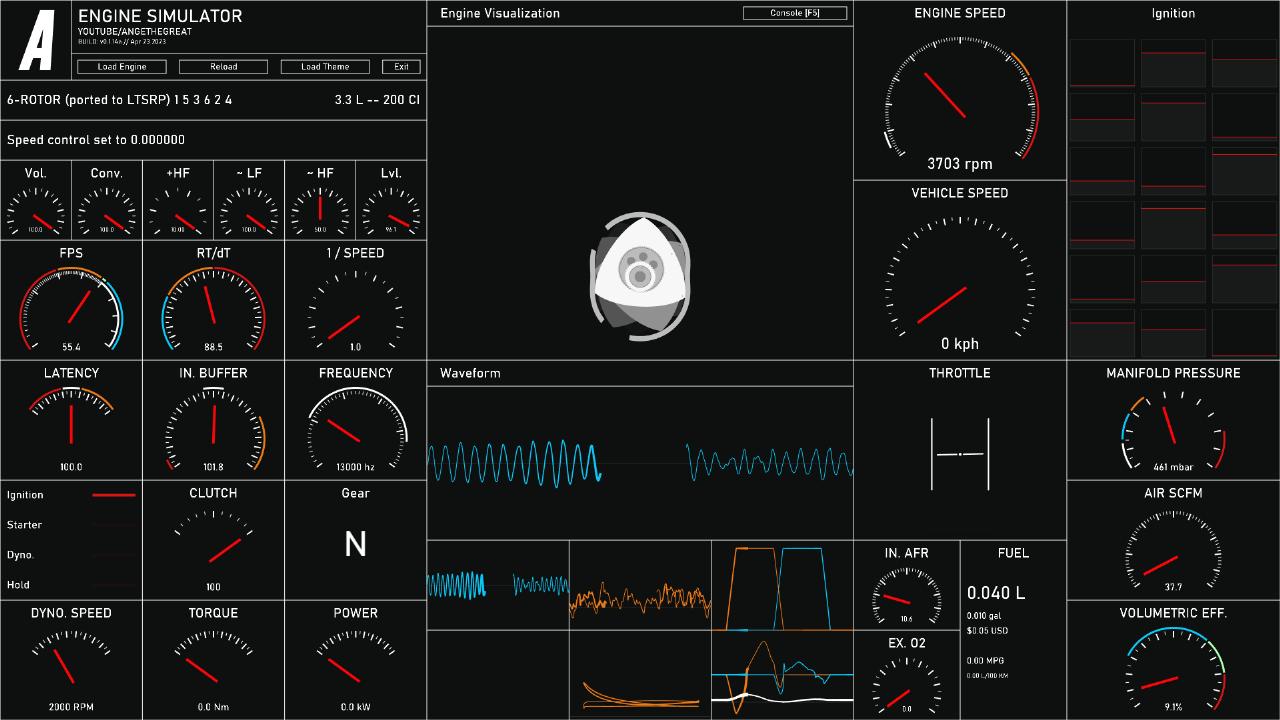Select the Vehicle Speed gauge

point(960,275)
